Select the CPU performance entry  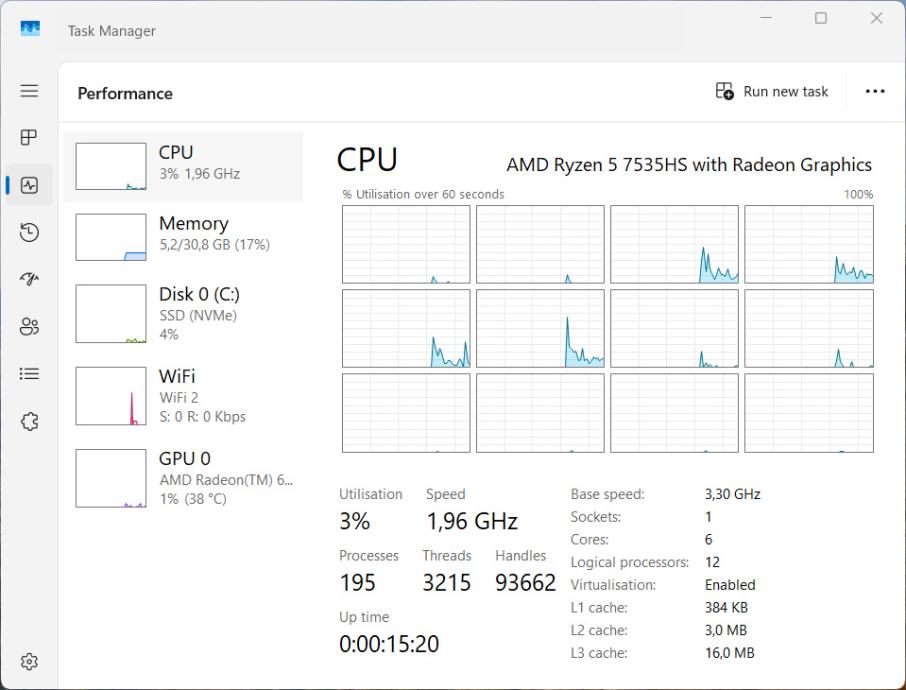[183, 166]
